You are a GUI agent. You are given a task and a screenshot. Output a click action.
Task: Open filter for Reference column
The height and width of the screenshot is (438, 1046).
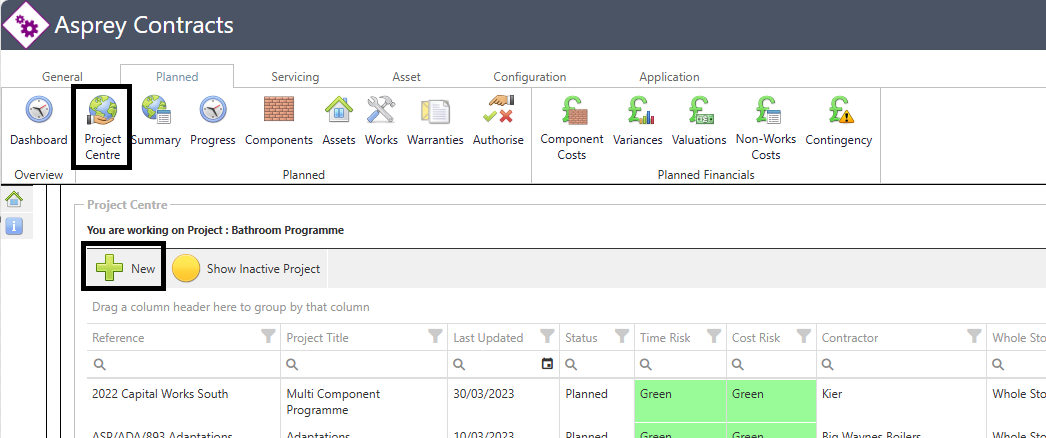point(268,337)
